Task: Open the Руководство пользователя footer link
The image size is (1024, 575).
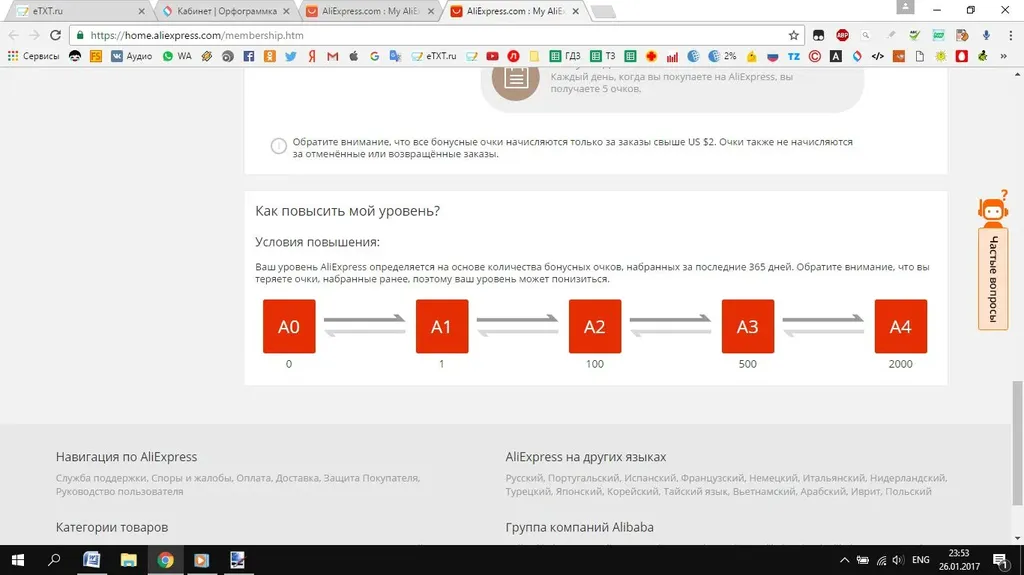Action: (120, 491)
